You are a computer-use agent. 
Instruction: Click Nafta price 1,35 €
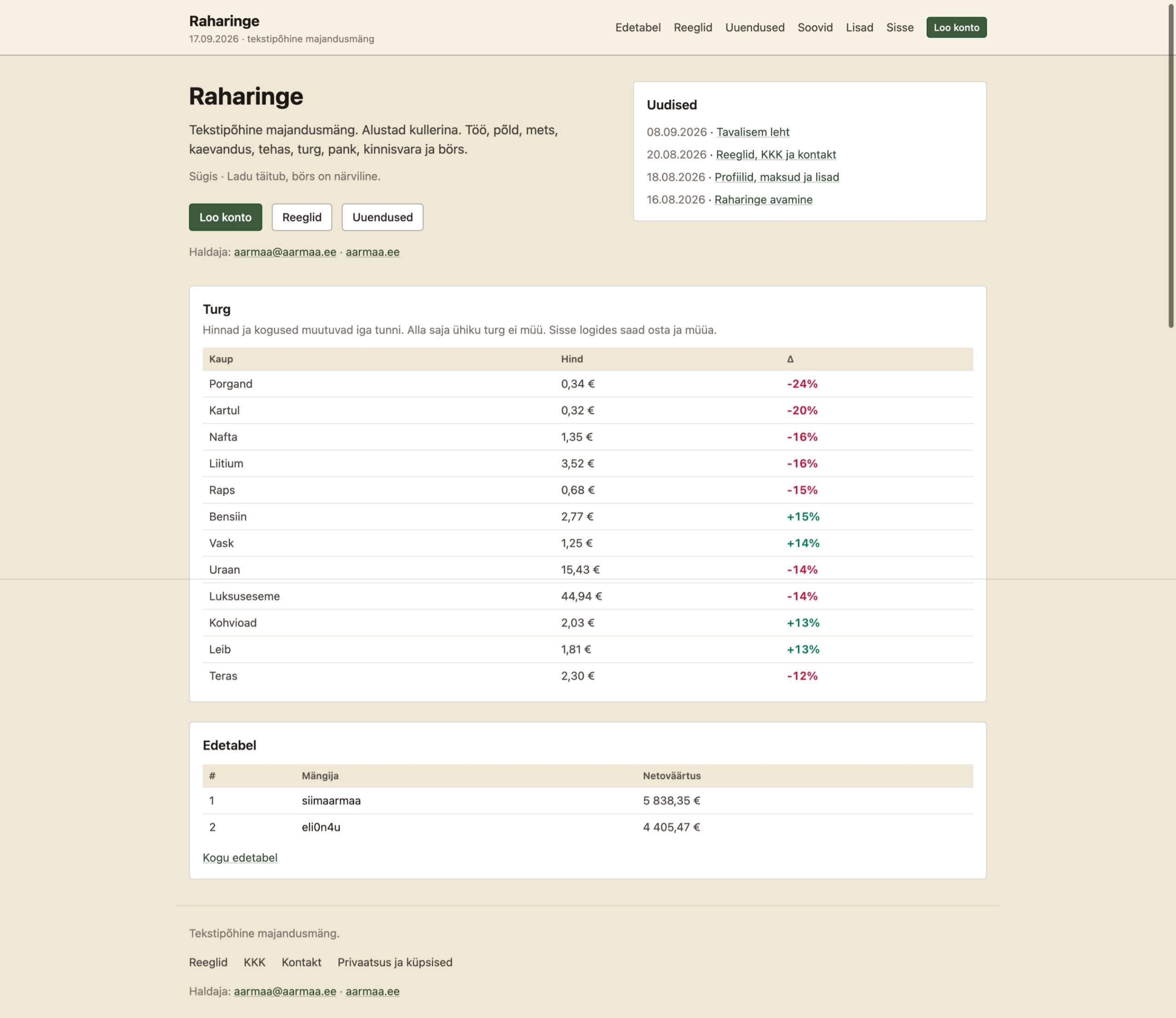tap(577, 437)
